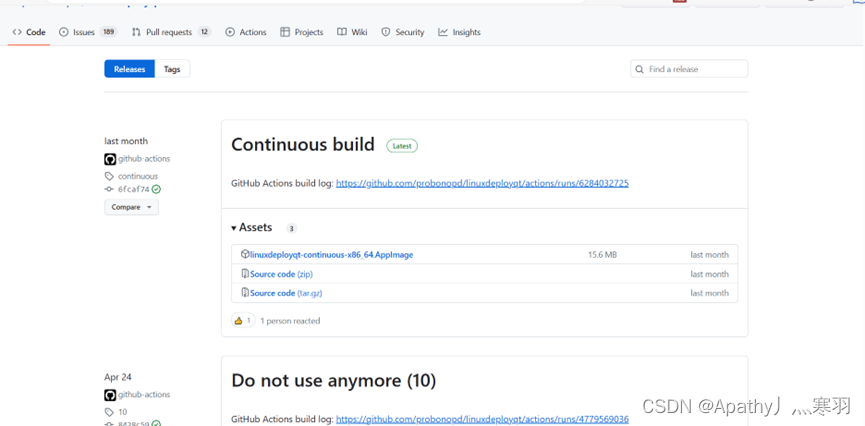Download linuxdeployqt-continuous-x86_64.AppImage

click(x=332, y=255)
